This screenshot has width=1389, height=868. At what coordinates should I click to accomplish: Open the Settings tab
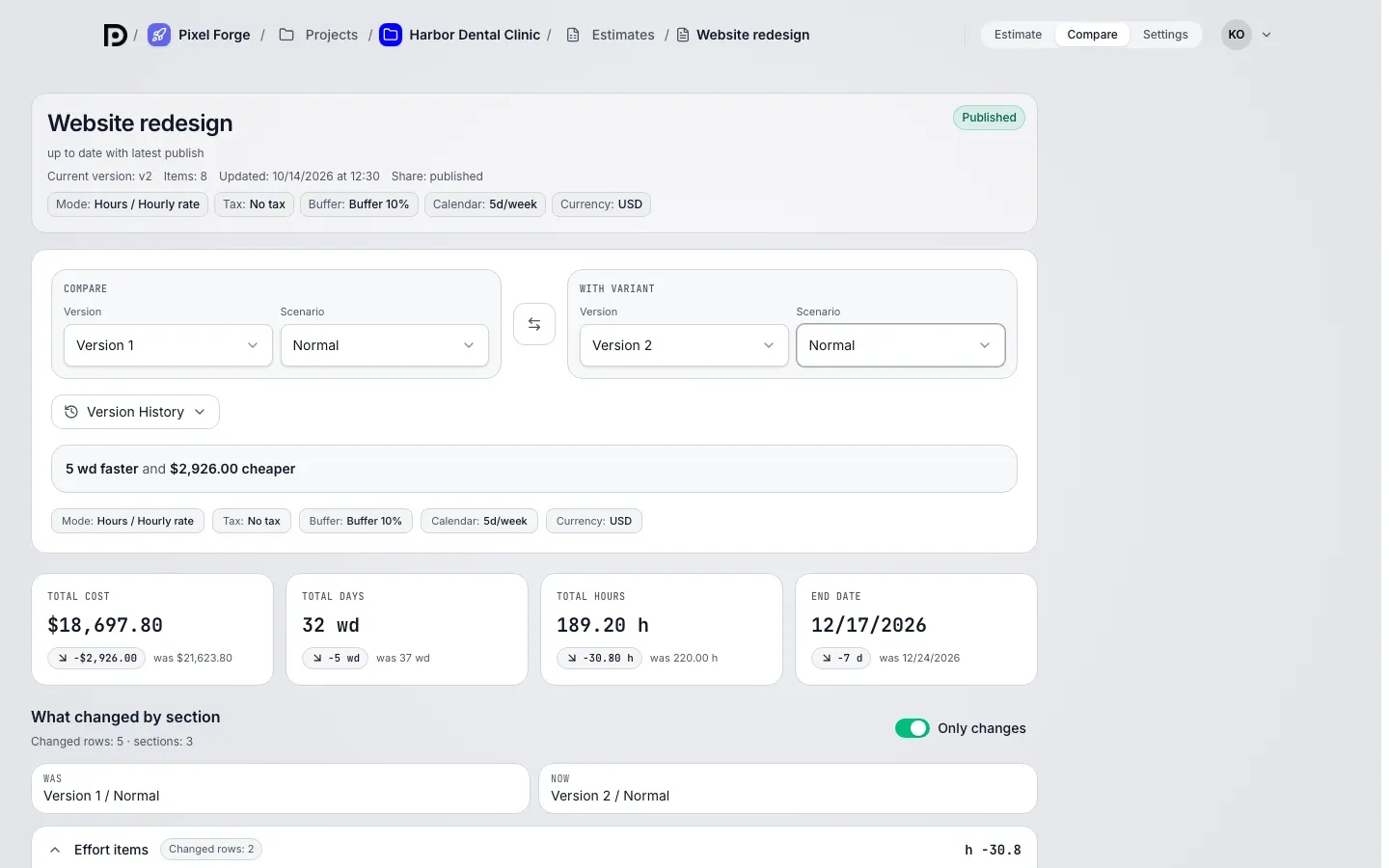pyautogui.click(x=1165, y=35)
